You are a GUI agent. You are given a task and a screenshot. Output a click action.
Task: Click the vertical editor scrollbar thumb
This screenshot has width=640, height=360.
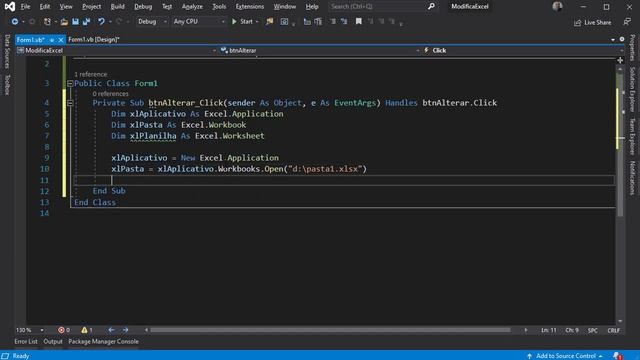pos(620,145)
